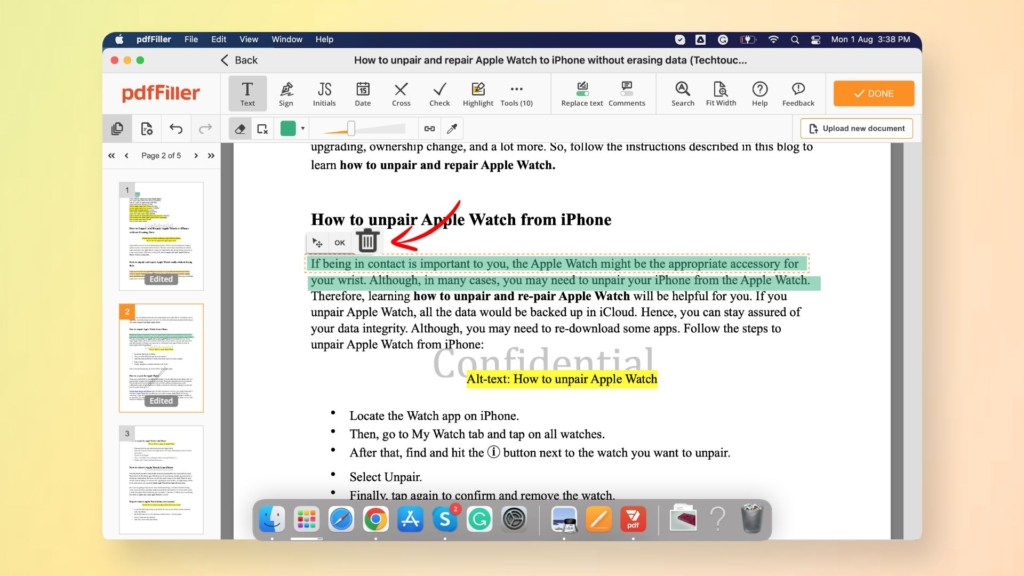1024x576 pixels.
Task: Click the heading How to unpair Apple Watch from iPhone
Action: [461, 219]
